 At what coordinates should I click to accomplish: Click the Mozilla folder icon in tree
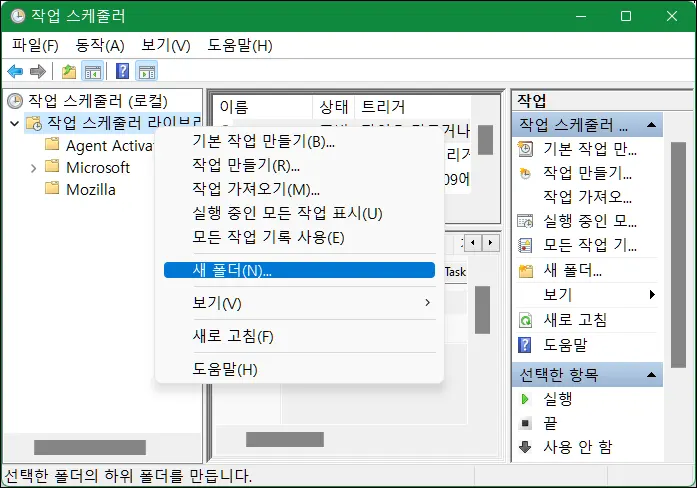52,188
